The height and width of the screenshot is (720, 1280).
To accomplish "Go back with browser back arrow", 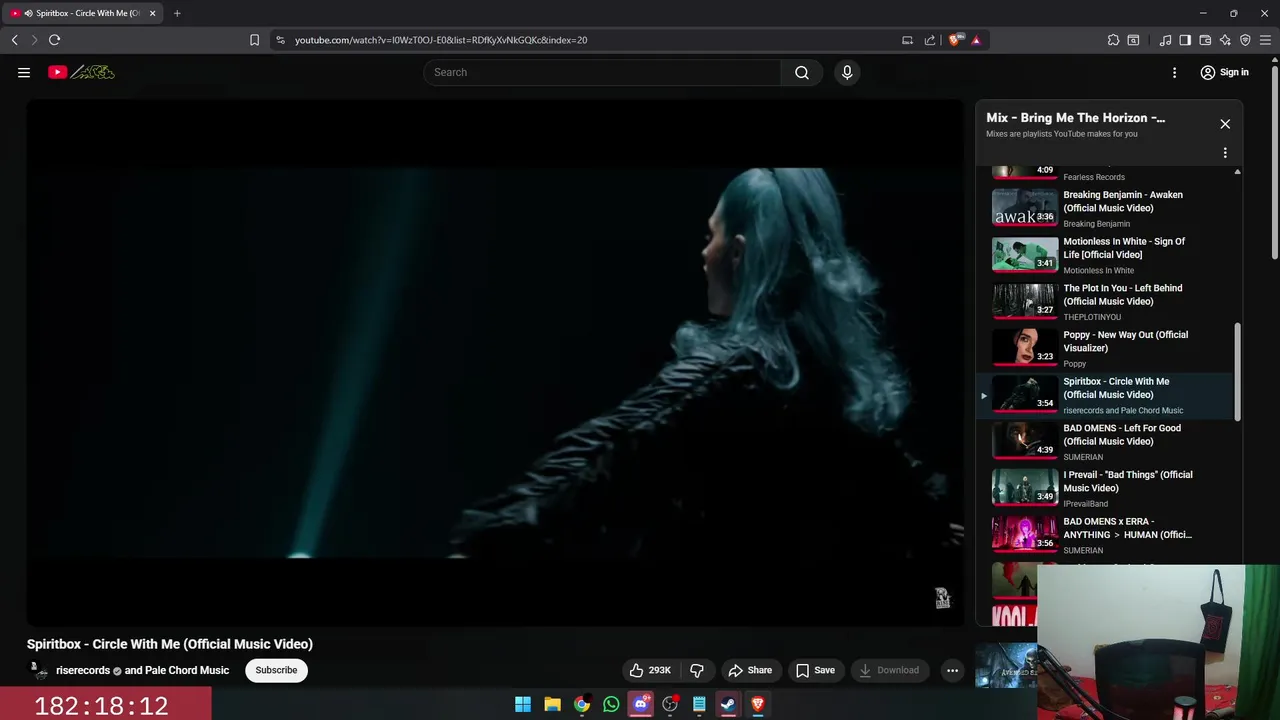I will tap(14, 40).
